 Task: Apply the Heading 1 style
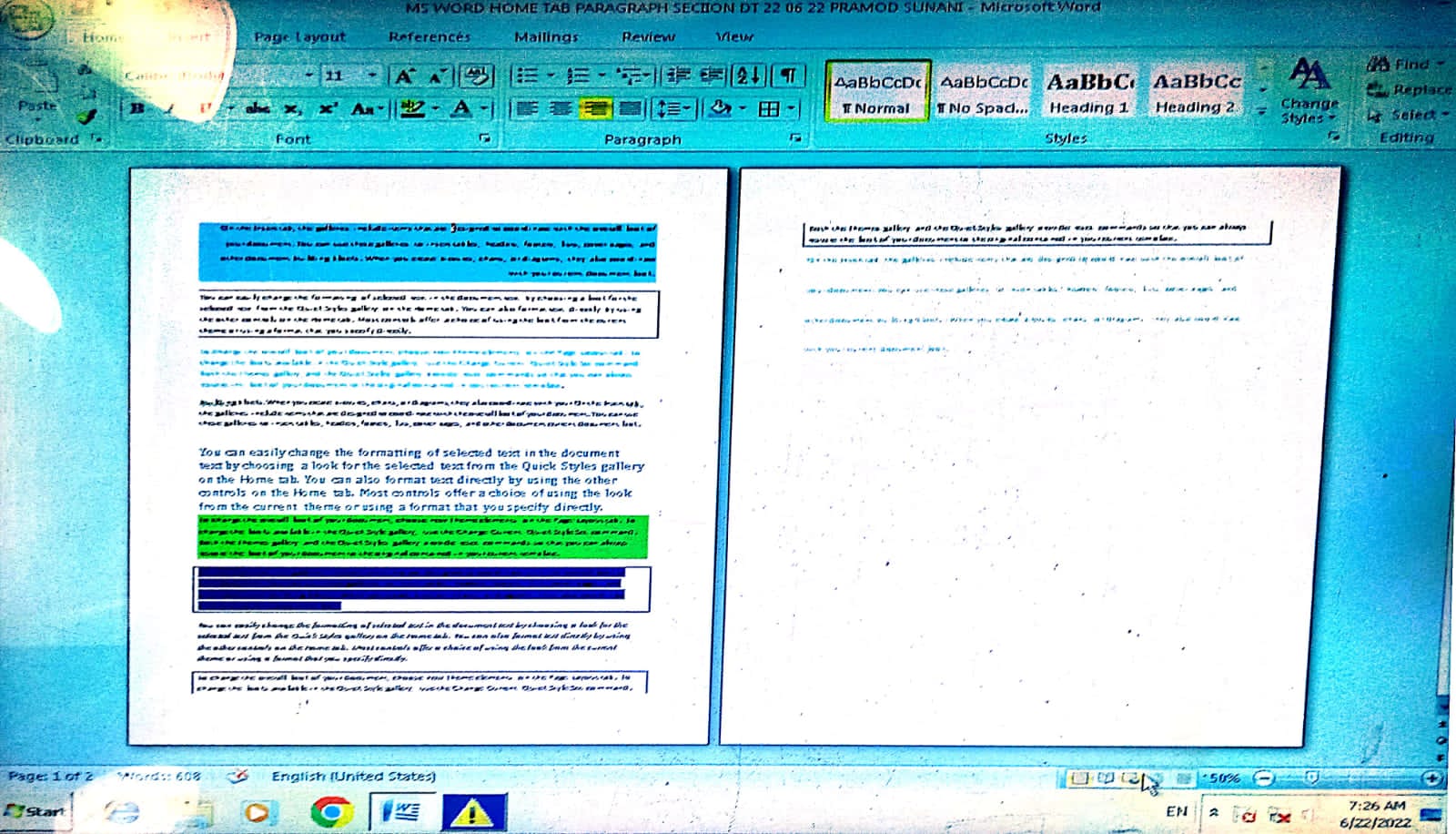click(1089, 91)
